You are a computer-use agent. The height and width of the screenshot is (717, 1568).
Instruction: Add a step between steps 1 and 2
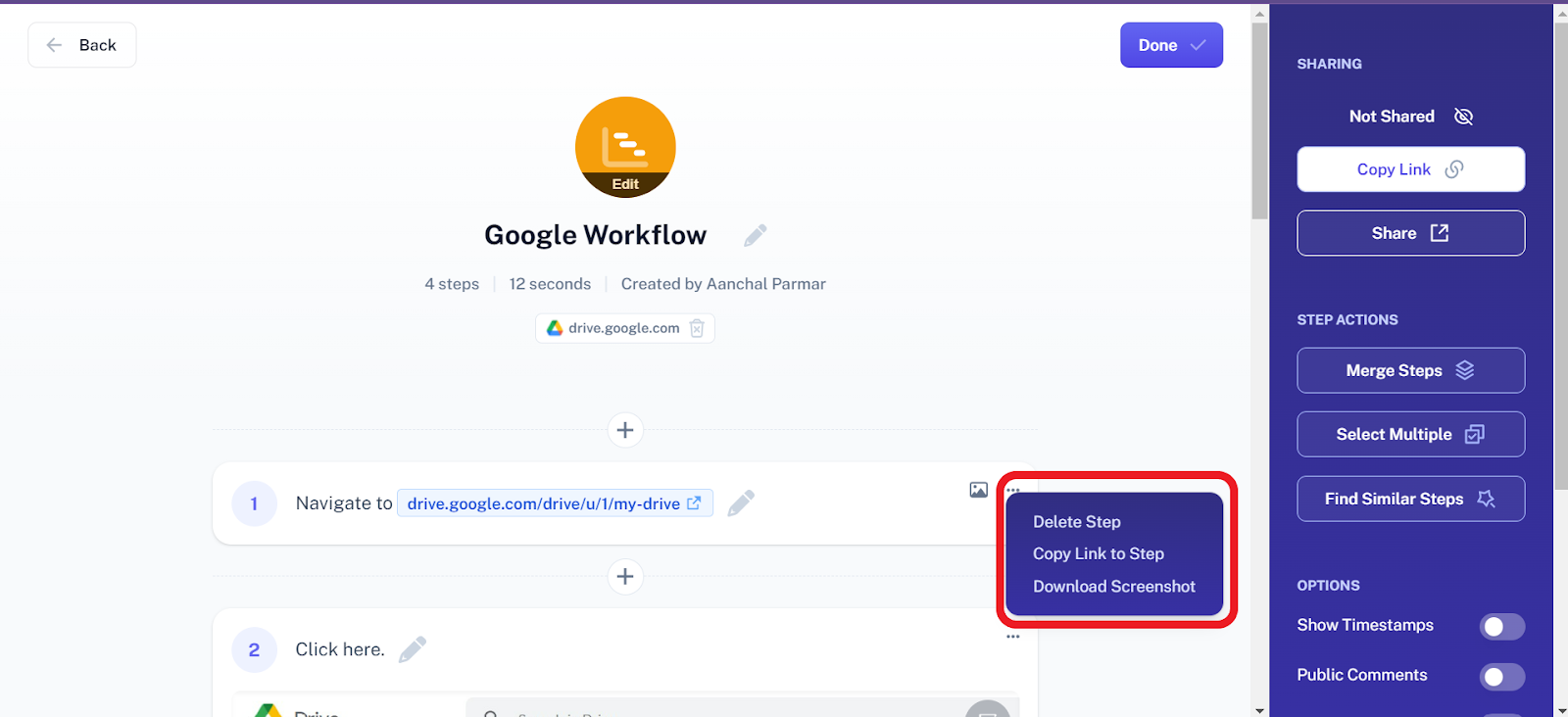coord(625,576)
